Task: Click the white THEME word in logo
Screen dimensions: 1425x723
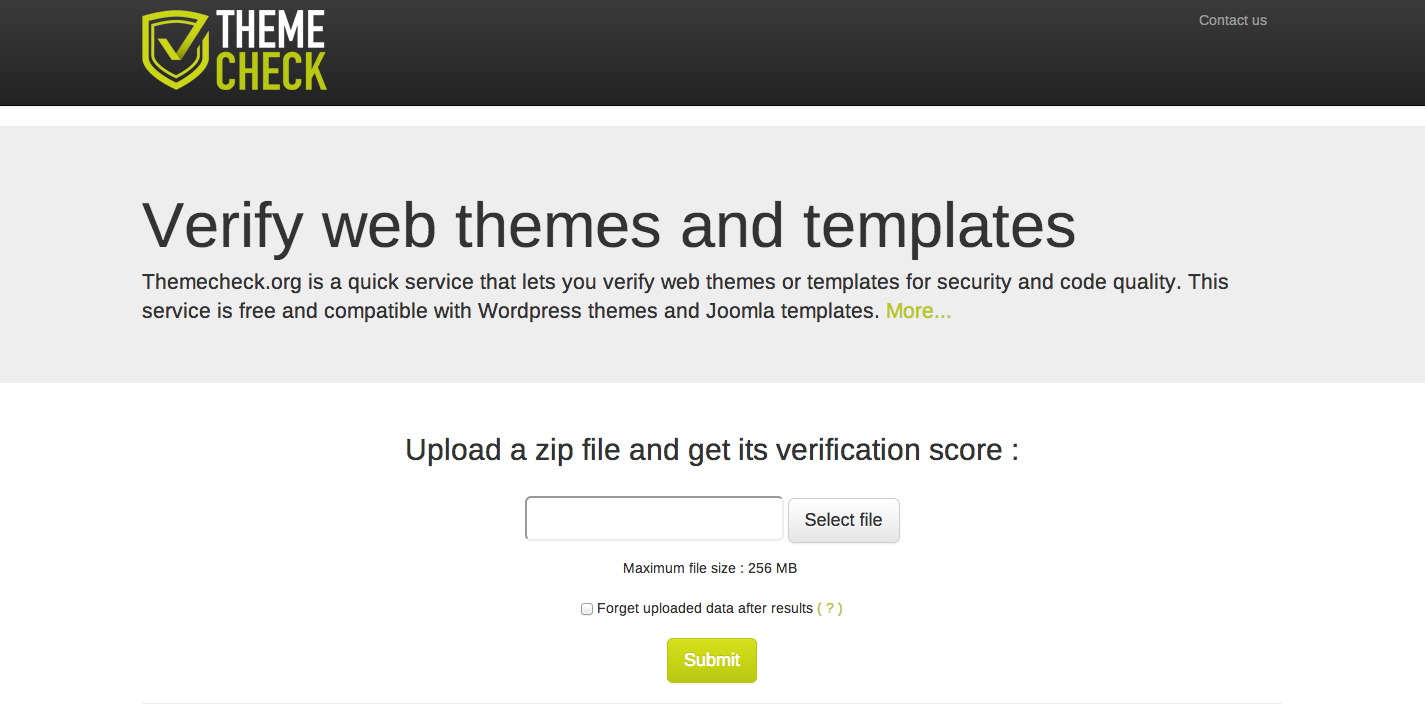Action: [271, 29]
